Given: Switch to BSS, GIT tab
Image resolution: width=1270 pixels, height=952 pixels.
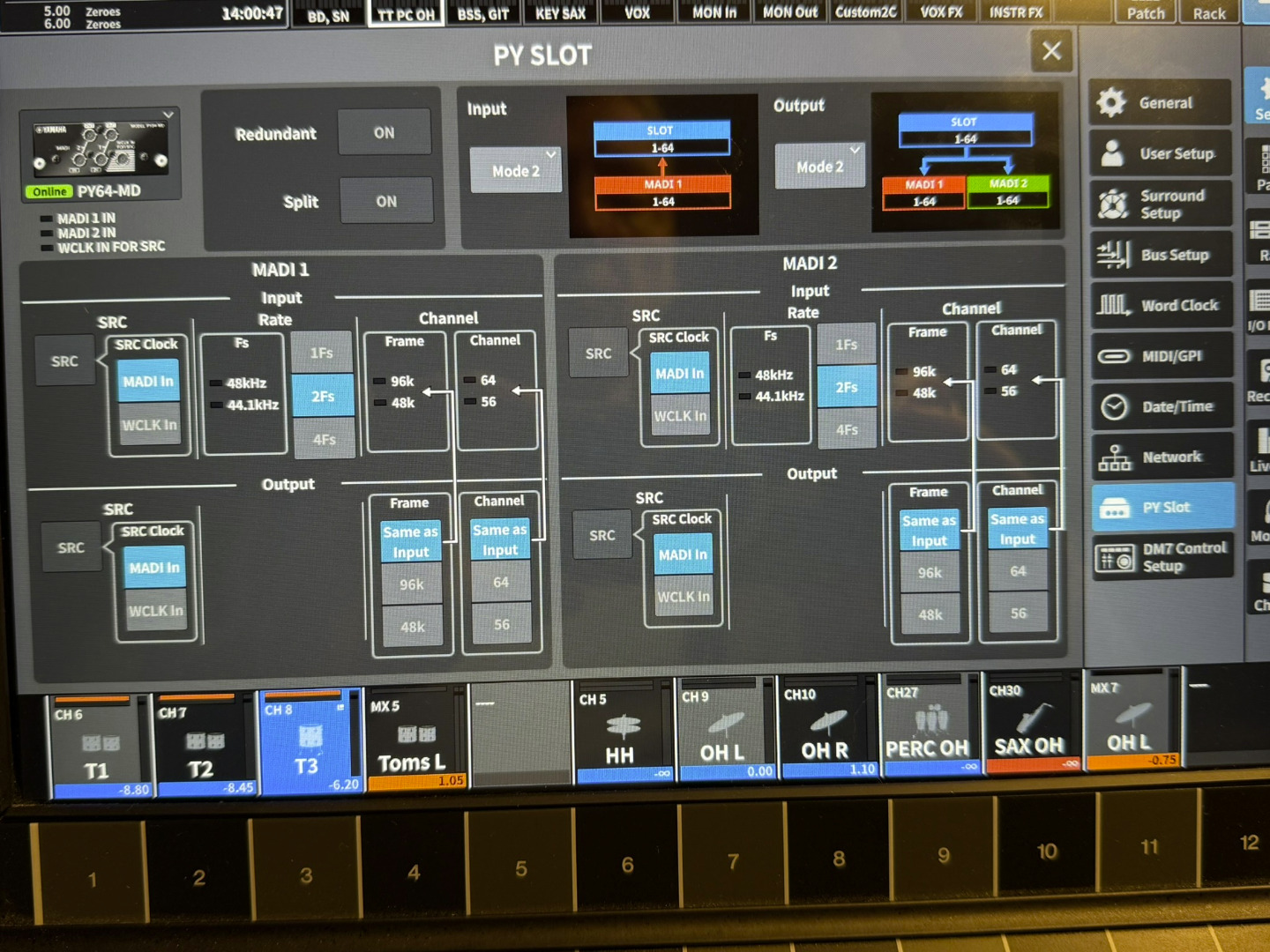Looking at the screenshot, I should 483,14.
